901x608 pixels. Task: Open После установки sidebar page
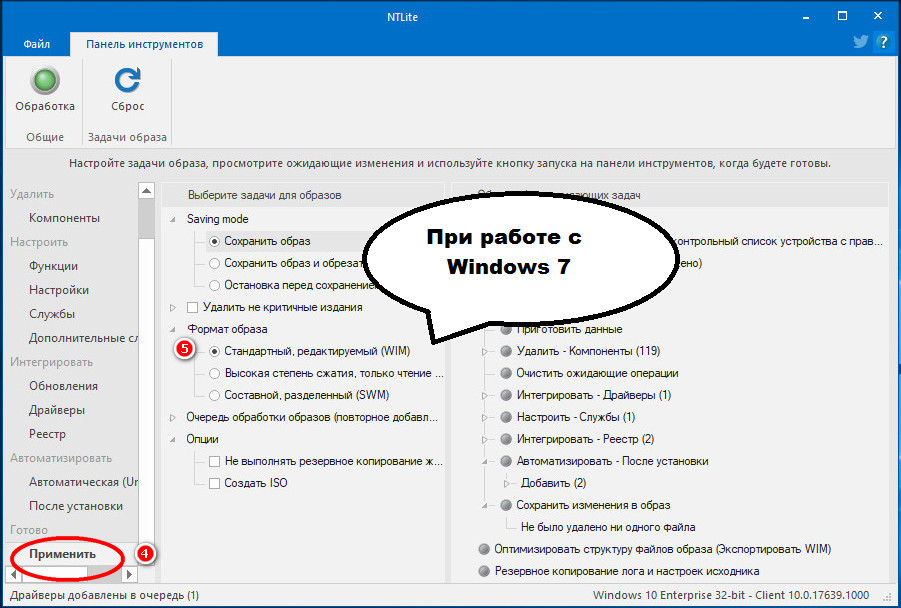click(x=76, y=506)
